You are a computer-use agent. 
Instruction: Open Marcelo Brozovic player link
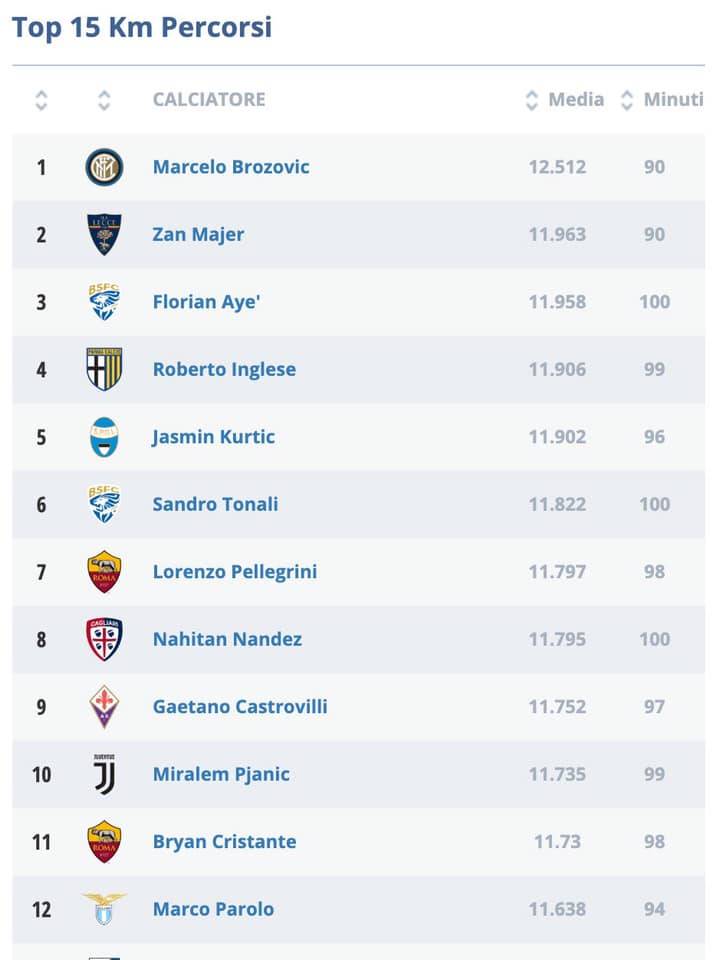(231, 167)
